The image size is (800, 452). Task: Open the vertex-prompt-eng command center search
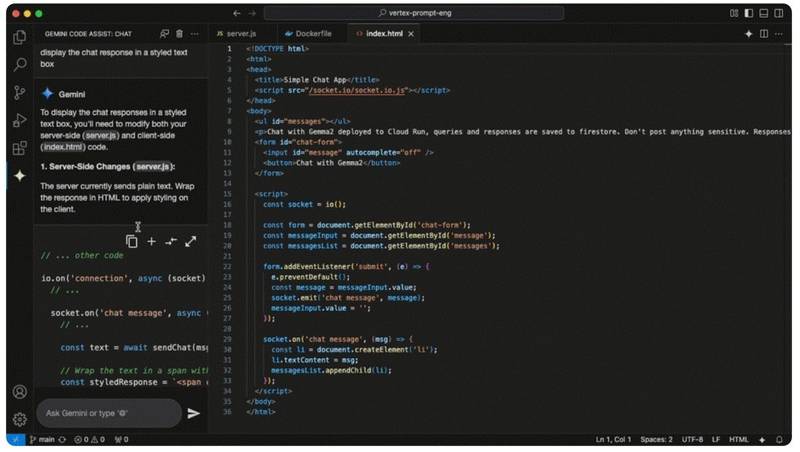pyautogui.click(x=414, y=13)
